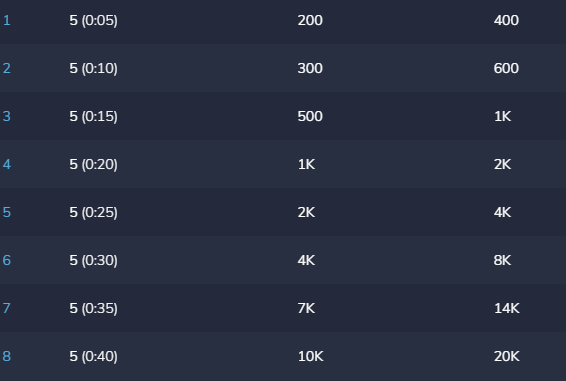
Task: Click the 14K big blind value
Action: 507,308
